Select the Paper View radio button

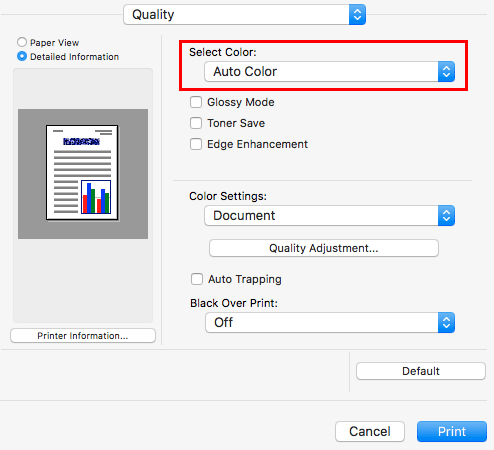pos(22,42)
